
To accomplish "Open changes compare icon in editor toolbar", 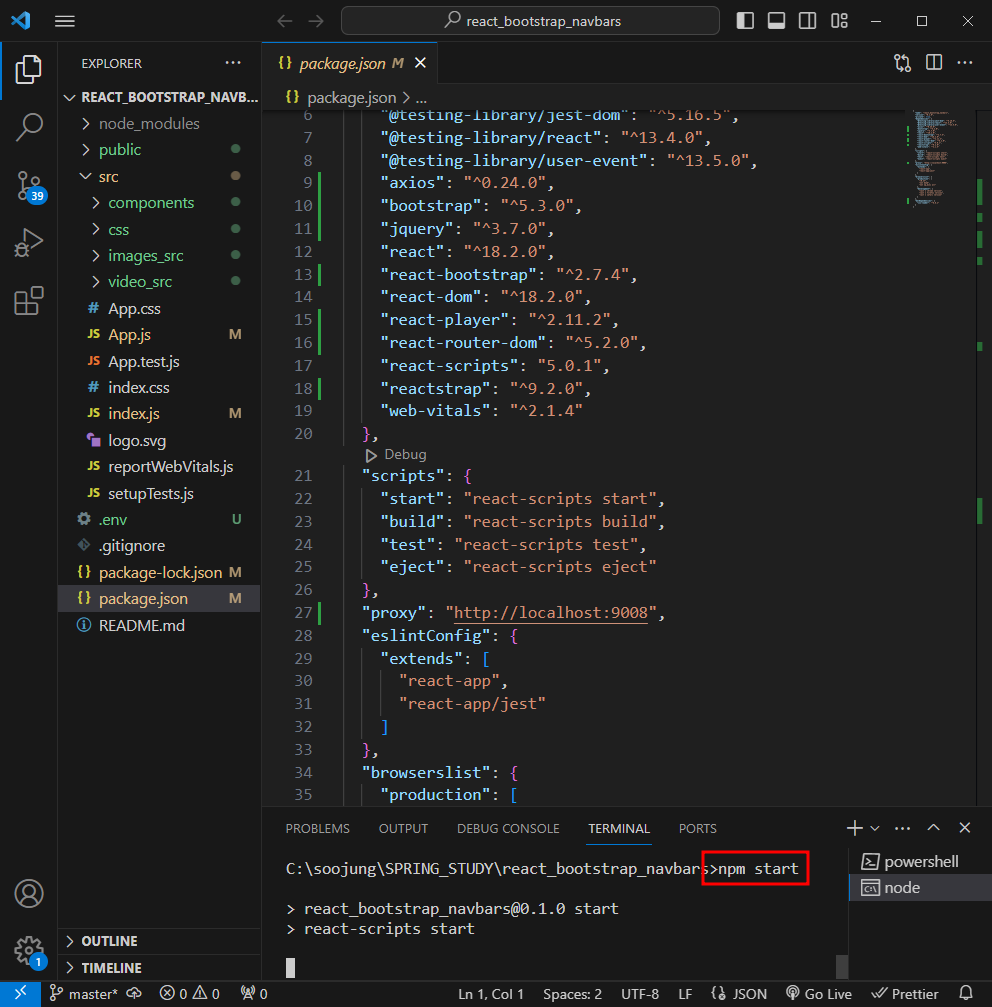I will tap(902, 63).
